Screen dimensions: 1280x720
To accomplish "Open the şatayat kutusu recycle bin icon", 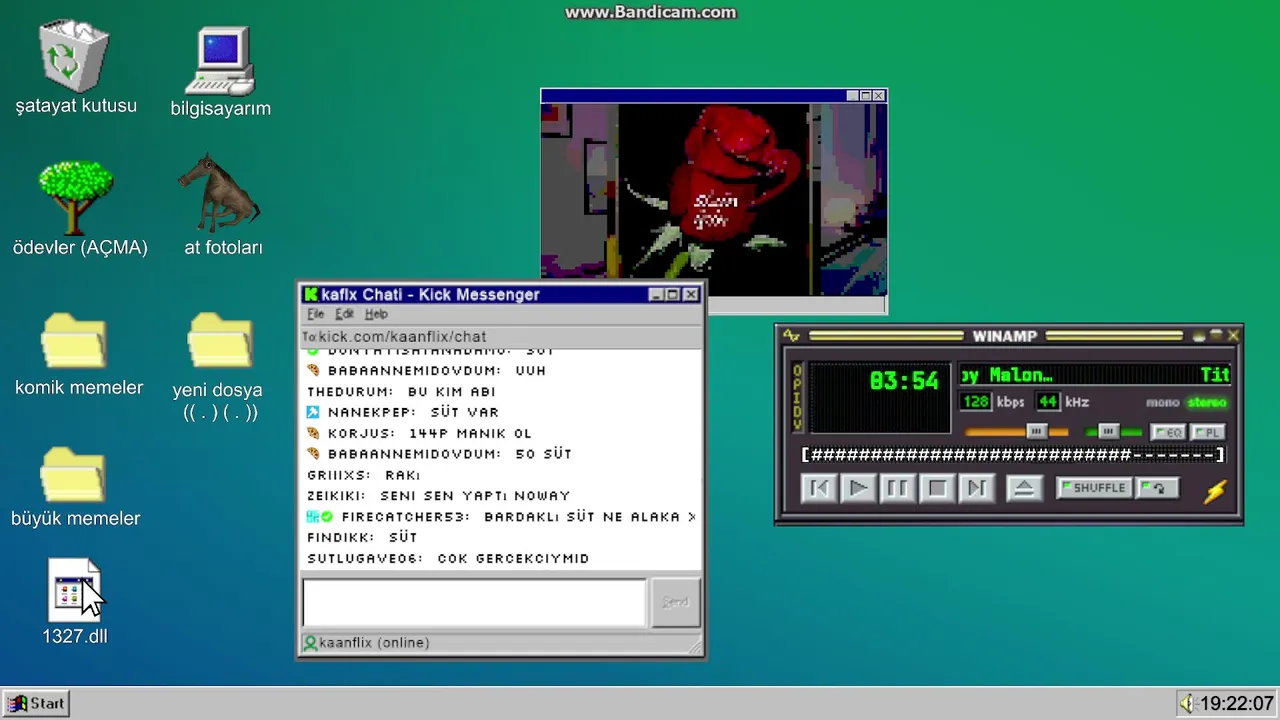I will (74, 56).
